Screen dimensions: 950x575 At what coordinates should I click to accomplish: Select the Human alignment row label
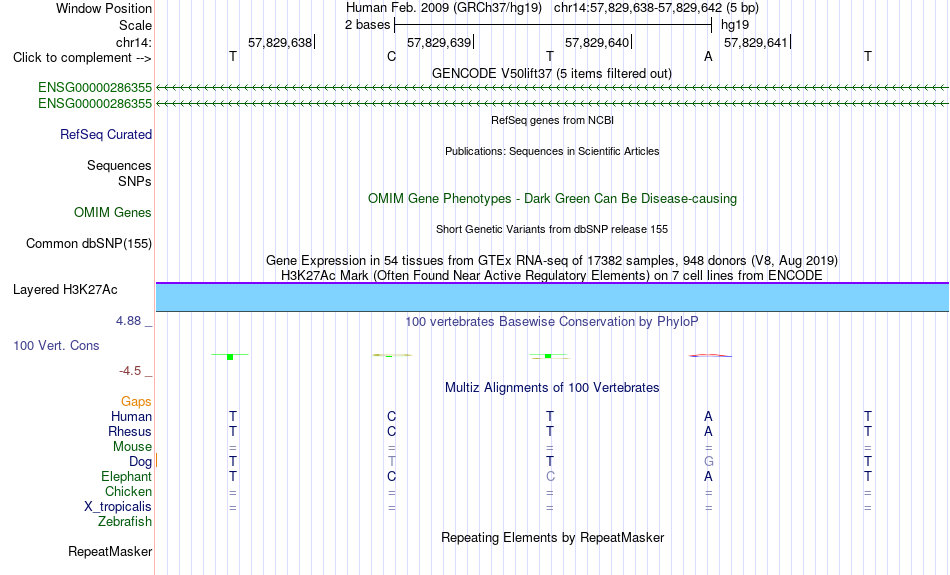click(131, 417)
